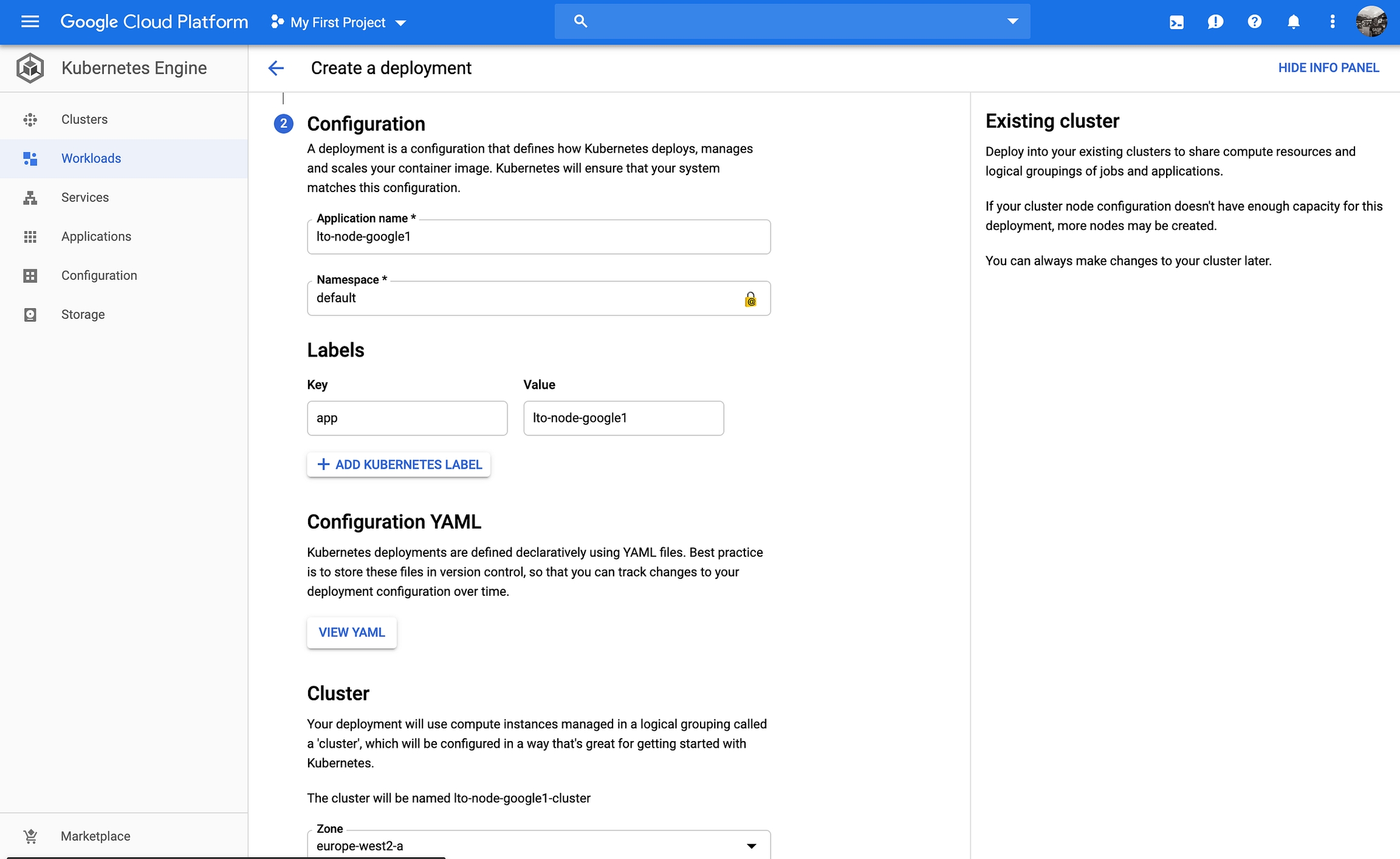Open the help question mark icon
The image size is (1400, 859).
(x=1254, y=22)
